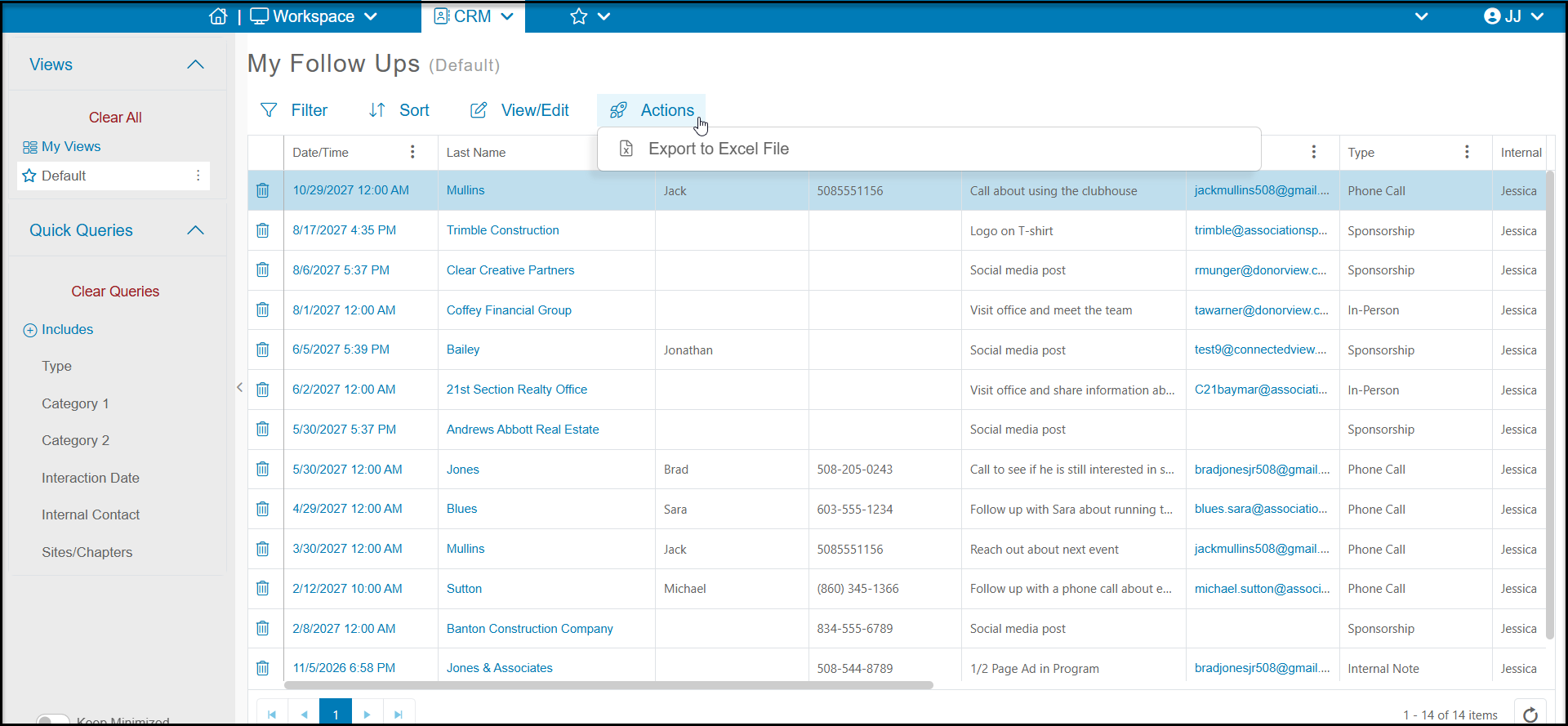The width and height of the screenshot is (1568, 726).
Task: Click the horizontal scrollbar under the grid
Action: click(x=608, y=685)
